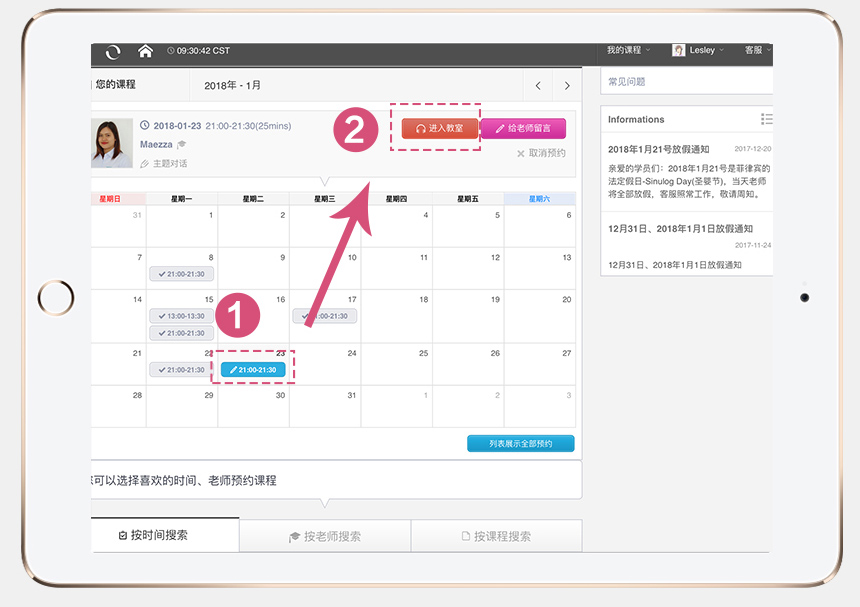860x607 pixels.
Task: Switch to the 按课程搜索 tab
Action: click(x=496, y=536)
